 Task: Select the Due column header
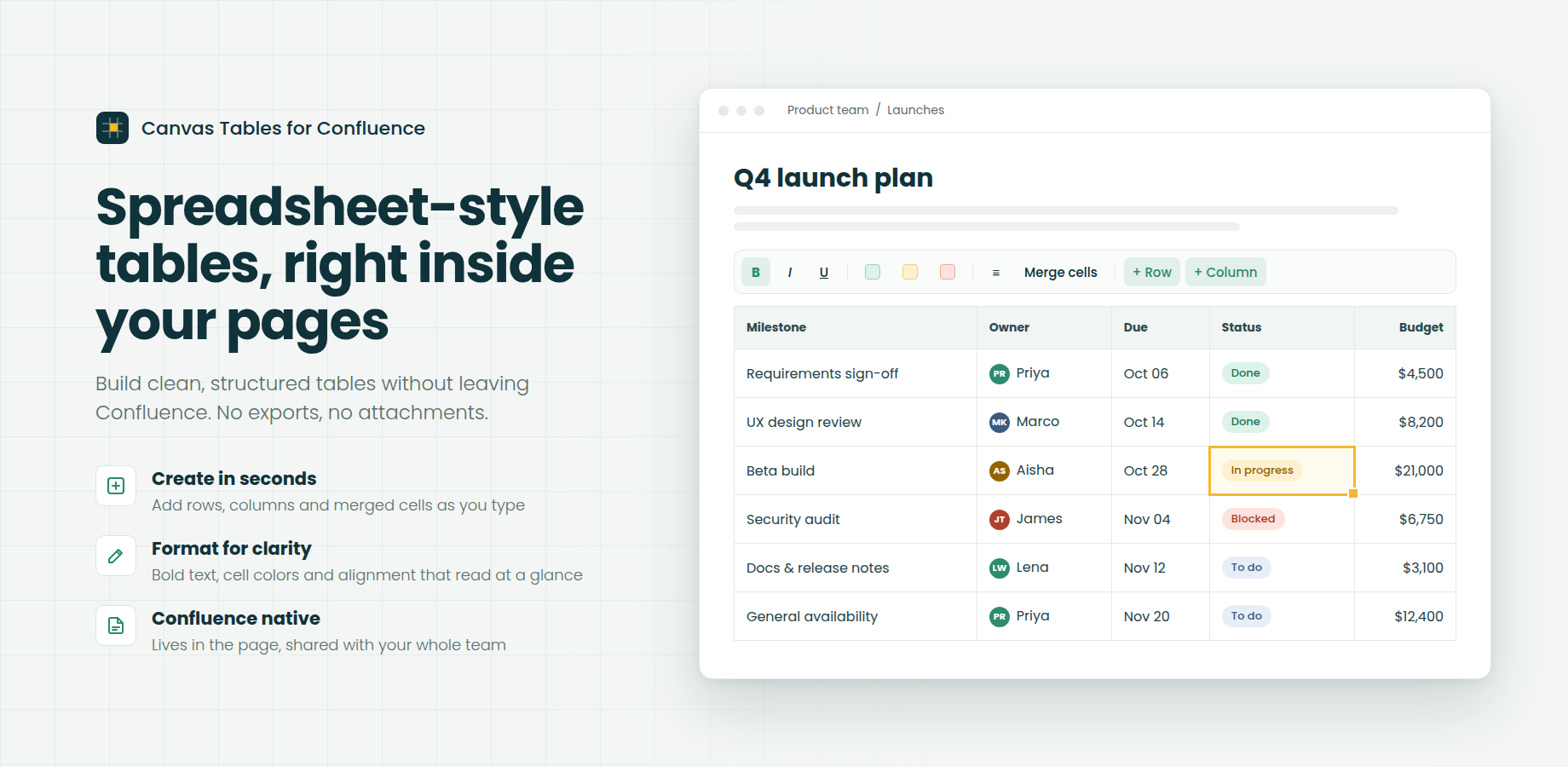(1161, 327)
